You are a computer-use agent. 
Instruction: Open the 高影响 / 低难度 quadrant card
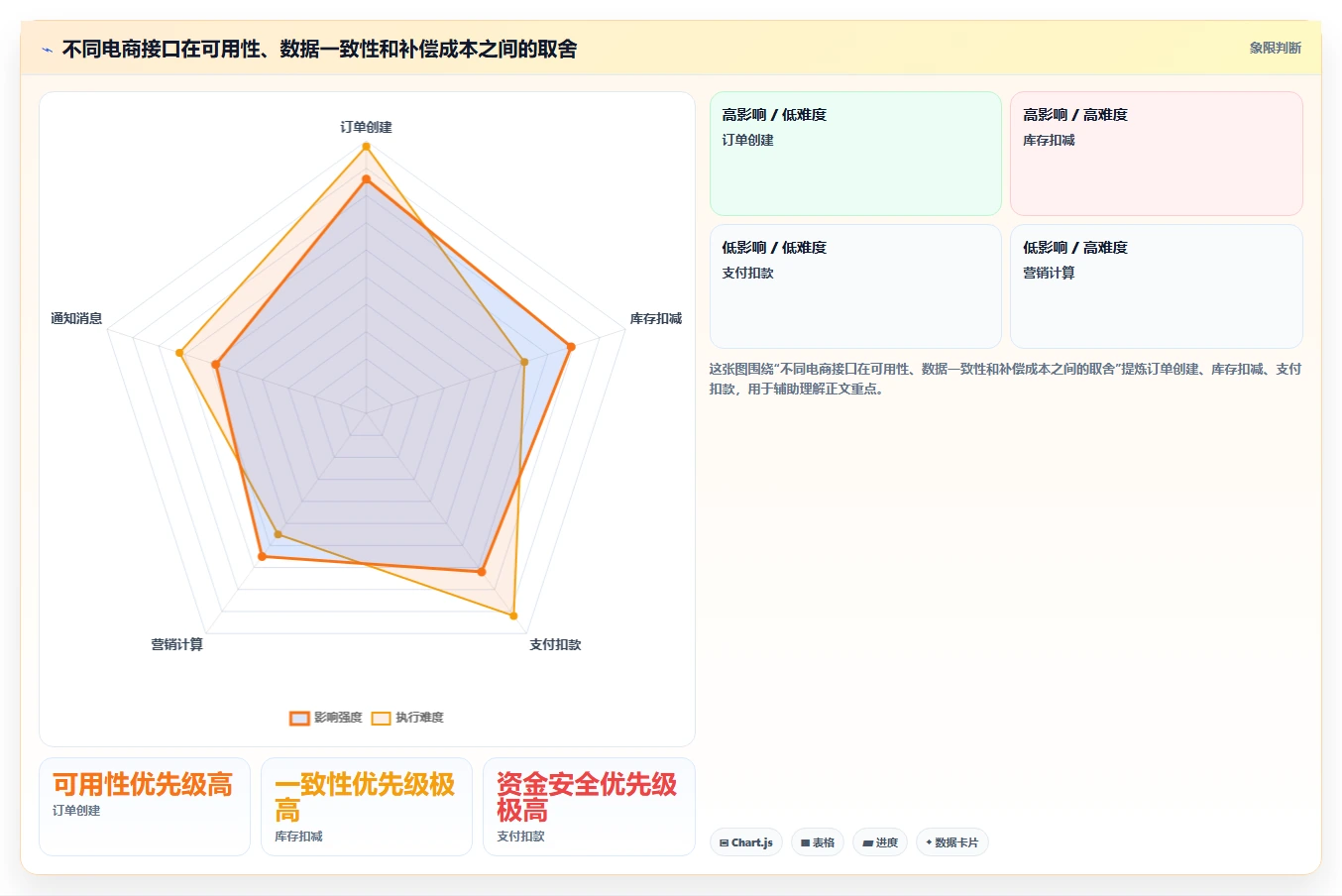(855, 154)
